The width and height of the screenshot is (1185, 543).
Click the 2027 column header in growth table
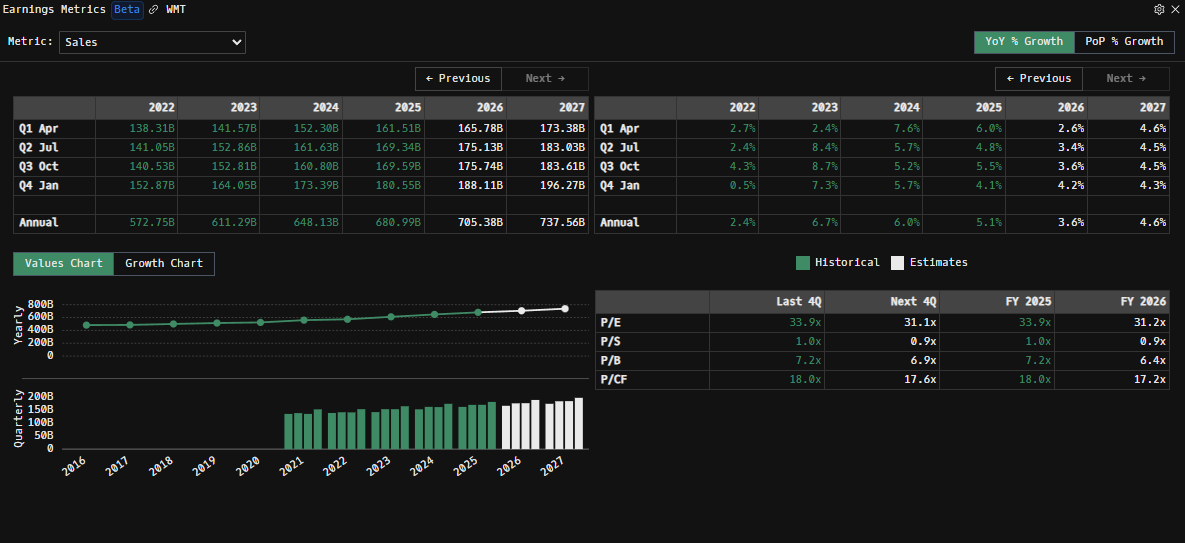click(1128, 108)
